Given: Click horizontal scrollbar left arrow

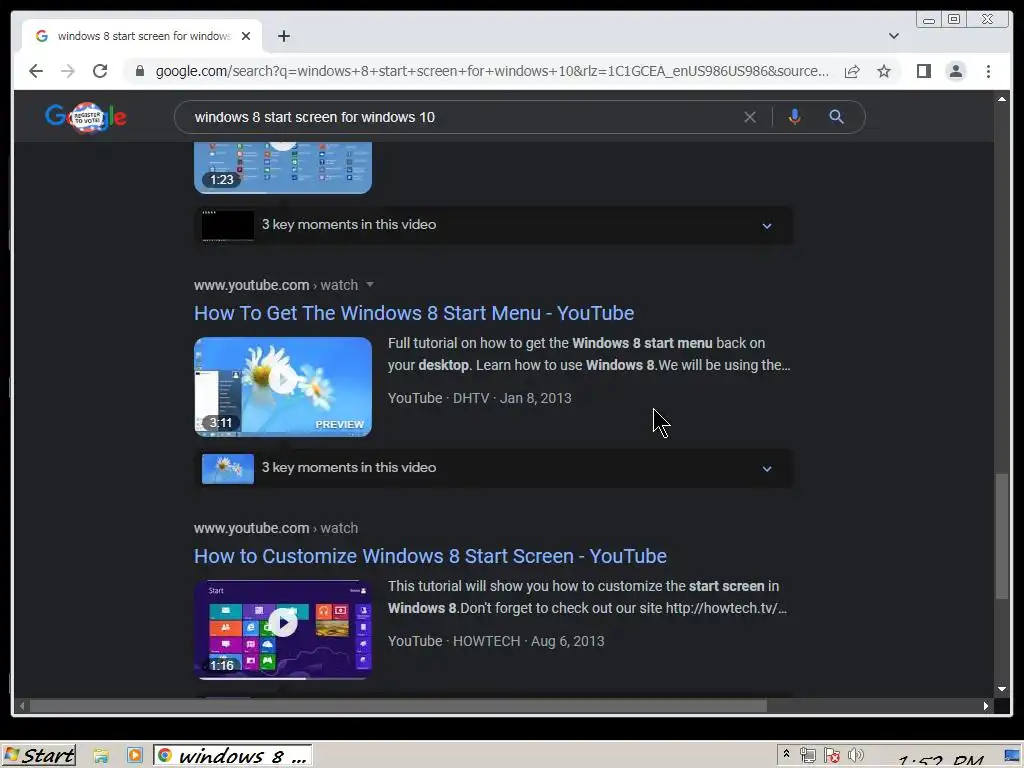Looking at the screenshot, I should coord(22,706).
